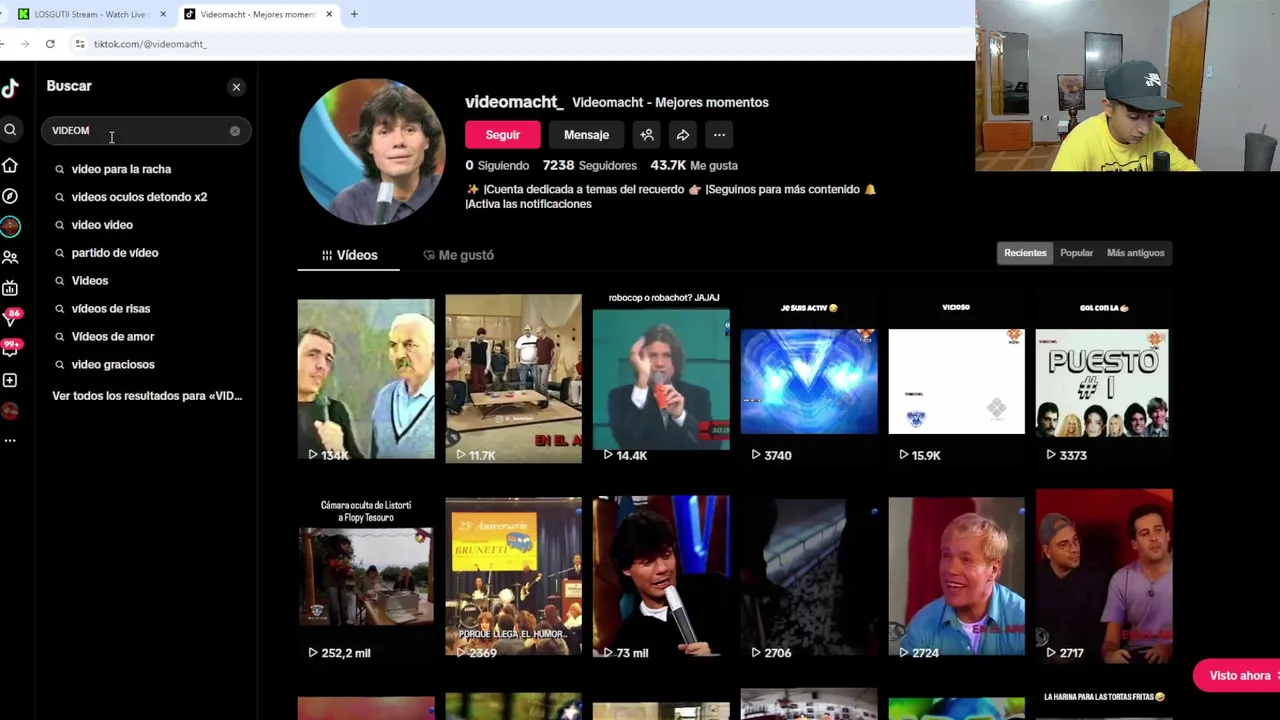Click the 'Visto ahora' button

(x=1238, y=676)
